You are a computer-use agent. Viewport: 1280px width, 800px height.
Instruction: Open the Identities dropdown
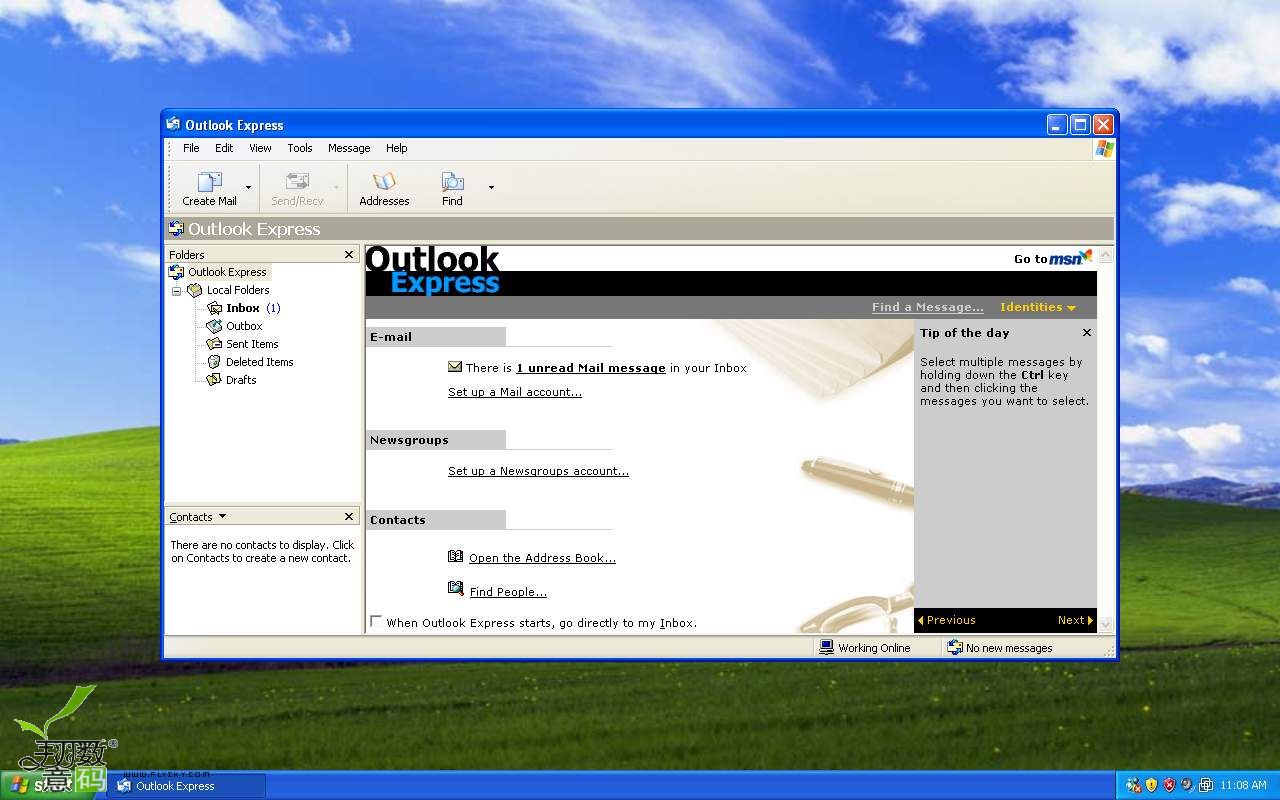(1038, 307)
